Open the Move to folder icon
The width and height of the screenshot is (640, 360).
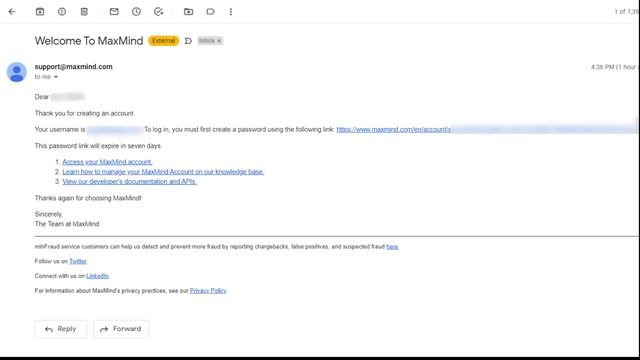click(x=189, y=12)
